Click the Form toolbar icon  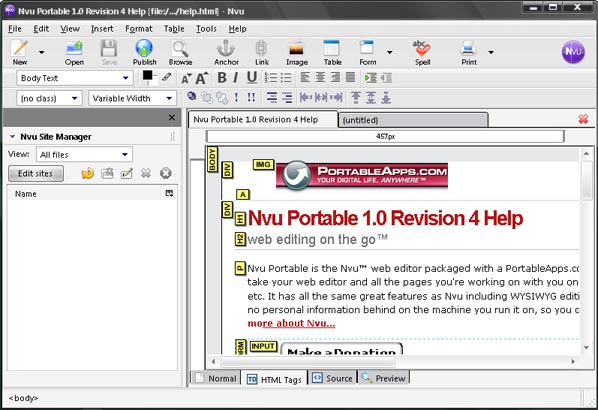click(367, 52)
